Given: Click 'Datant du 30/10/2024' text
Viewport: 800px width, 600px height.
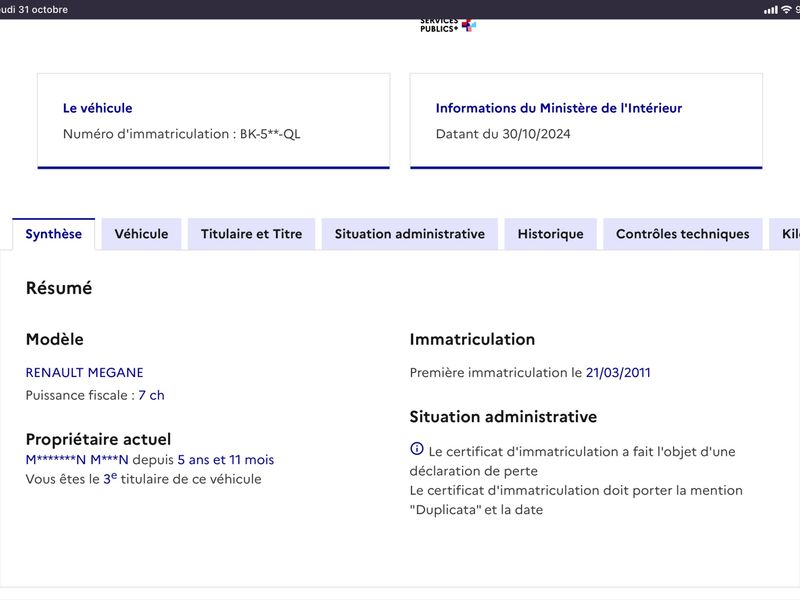Looking at the screenshot, I should tap(503, 134).
